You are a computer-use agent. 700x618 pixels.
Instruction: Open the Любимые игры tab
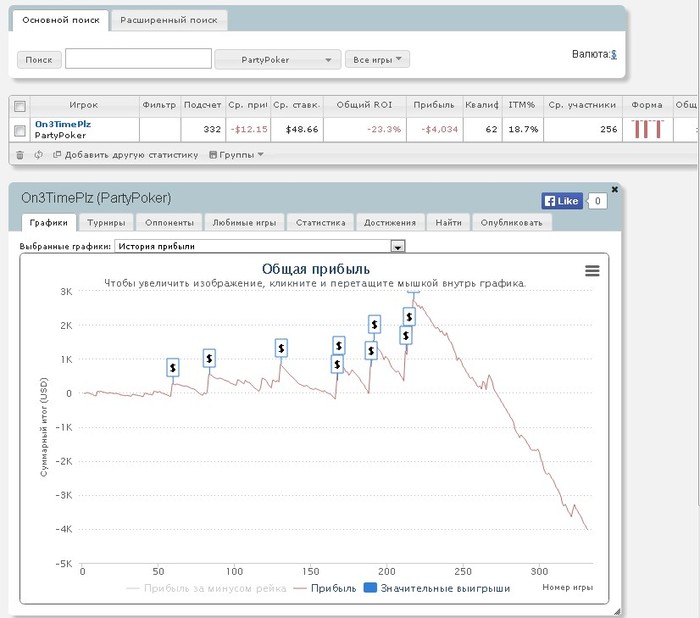coord(244,222)
